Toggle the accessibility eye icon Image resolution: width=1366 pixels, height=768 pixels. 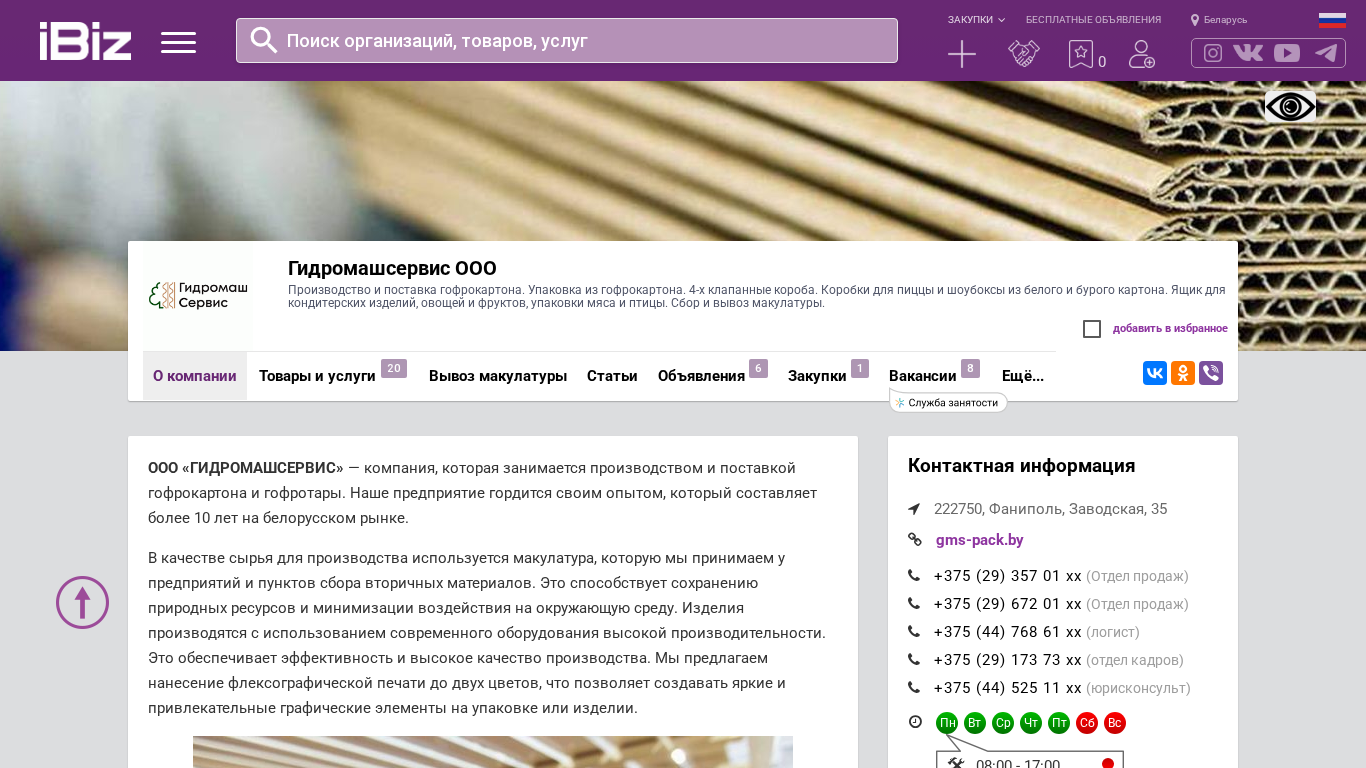1290,107
